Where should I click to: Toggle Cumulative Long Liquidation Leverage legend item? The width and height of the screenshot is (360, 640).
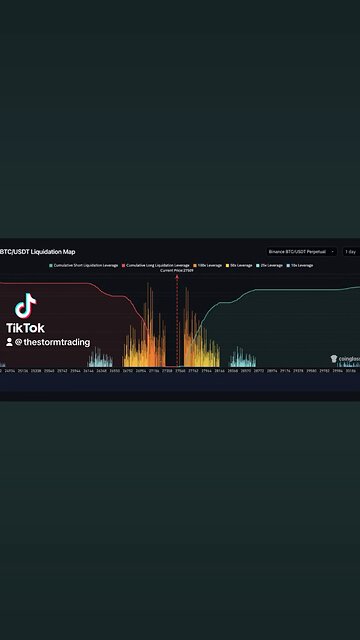(156, 265)
